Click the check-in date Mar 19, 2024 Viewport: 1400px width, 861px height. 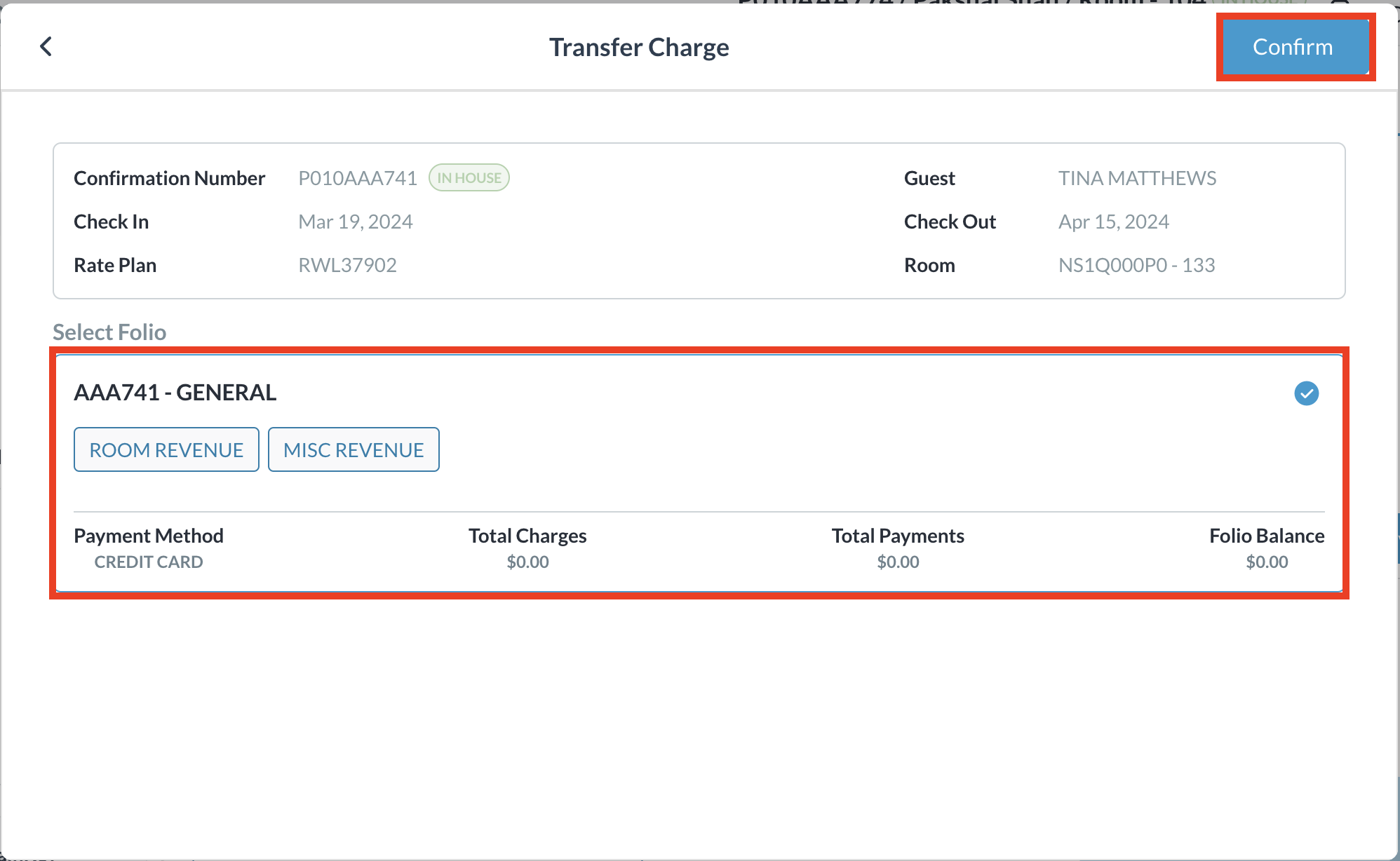(x=356, y=222)
